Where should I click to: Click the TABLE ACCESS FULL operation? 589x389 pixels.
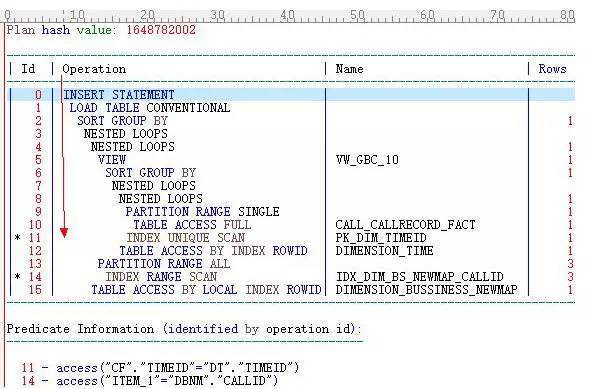tap(192, 225)
